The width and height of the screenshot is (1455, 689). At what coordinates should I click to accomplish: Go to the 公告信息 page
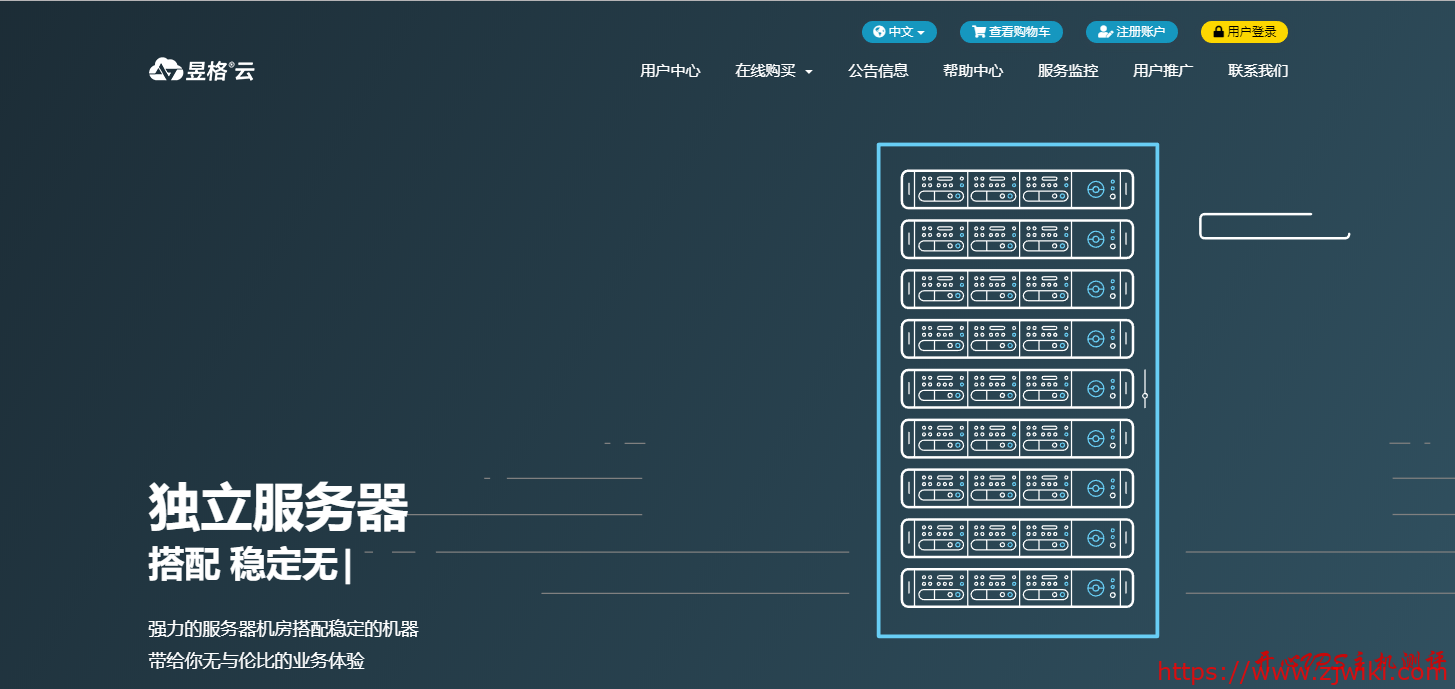click(878, 71)
